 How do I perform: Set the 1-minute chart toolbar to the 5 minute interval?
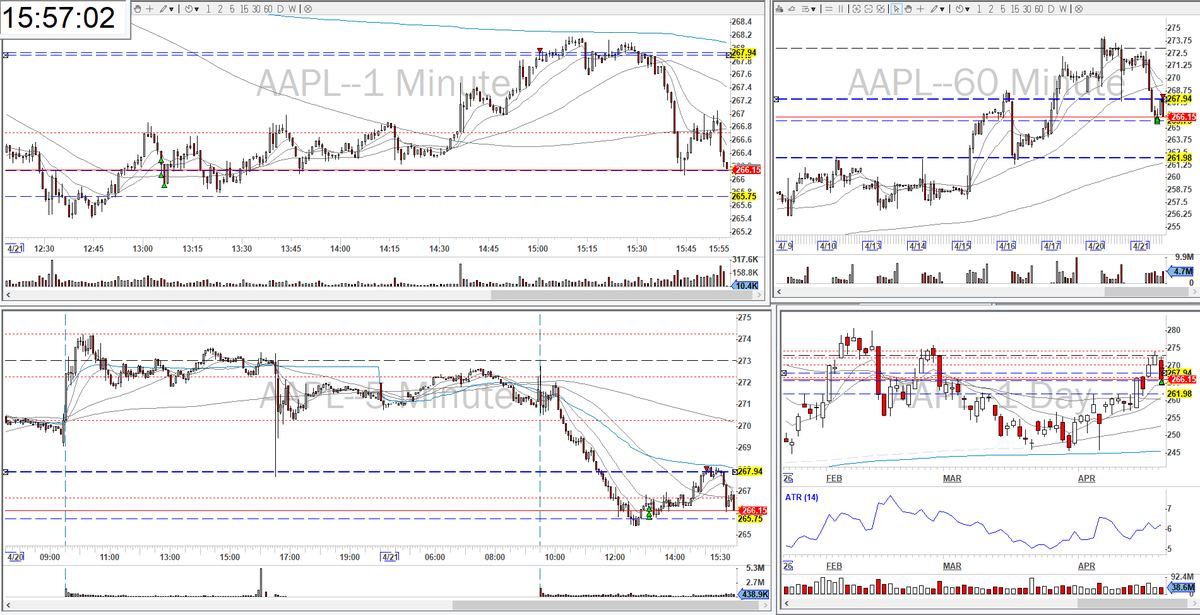click(232, 8)
